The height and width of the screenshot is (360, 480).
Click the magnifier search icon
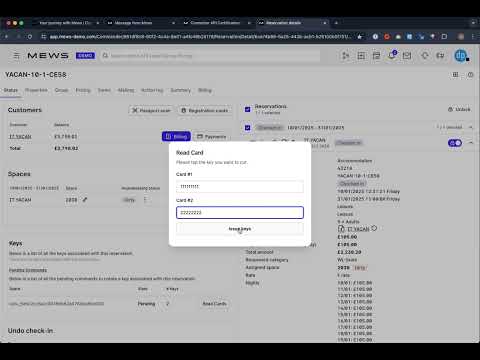tap(105, 56)
